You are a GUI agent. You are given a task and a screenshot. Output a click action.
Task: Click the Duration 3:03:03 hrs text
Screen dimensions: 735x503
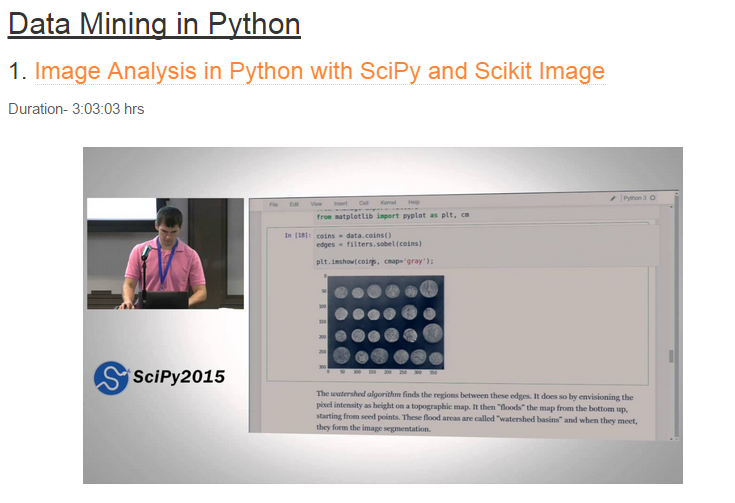[76, 109]
